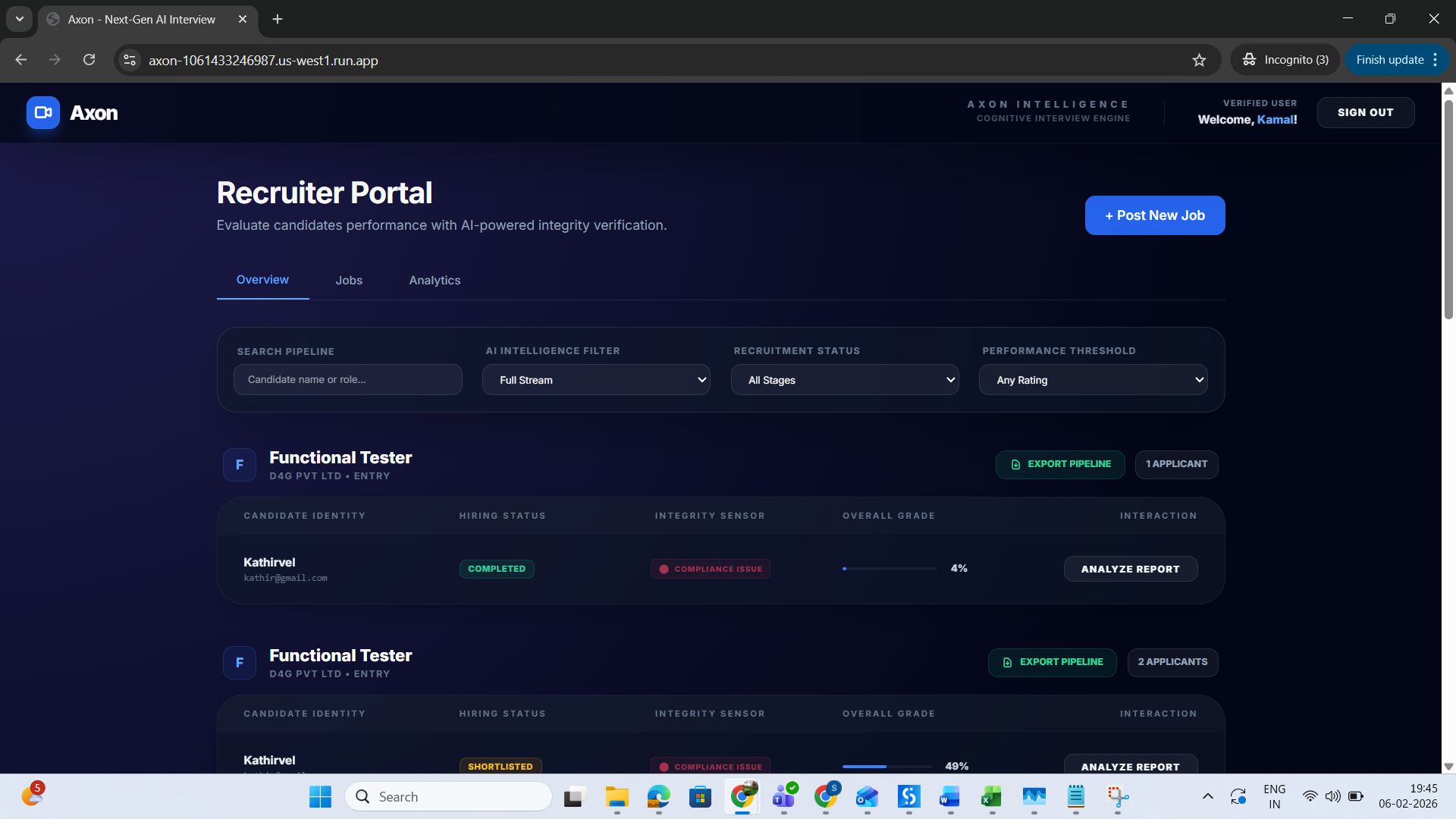The image size is (1456, 819).
Task: Click Analyze Report for 4% graded Kathirvel
Action: (1130, 569)
